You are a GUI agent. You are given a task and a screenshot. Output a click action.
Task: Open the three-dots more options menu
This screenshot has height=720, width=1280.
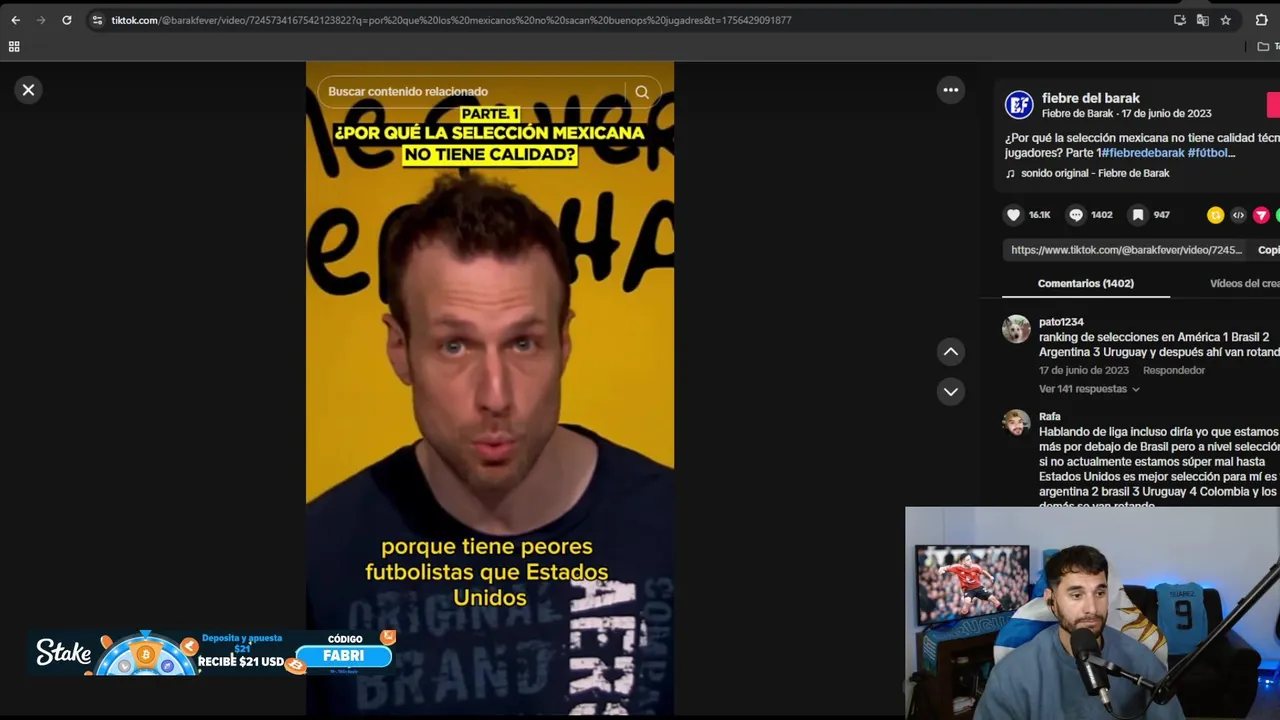pos(950,90)
